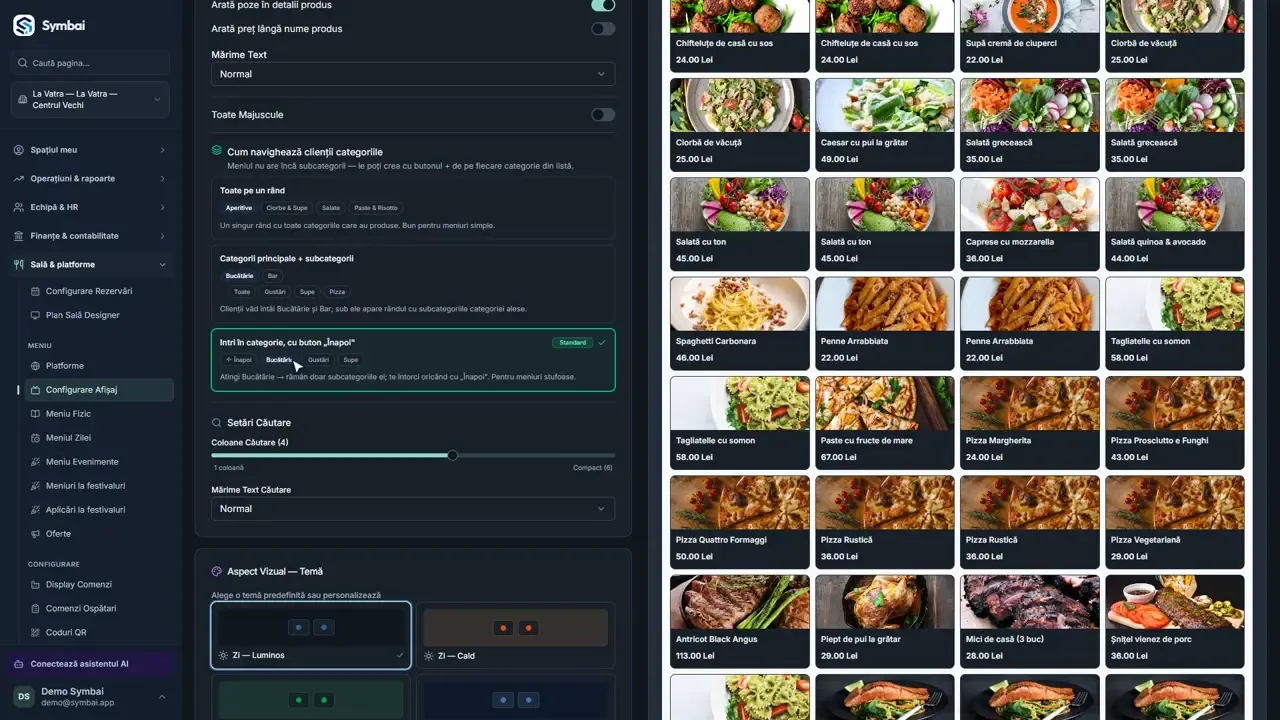Click Conectează asistentul AI button
1280x720 pixels.
pyautogui.click(x=91, y=664)
